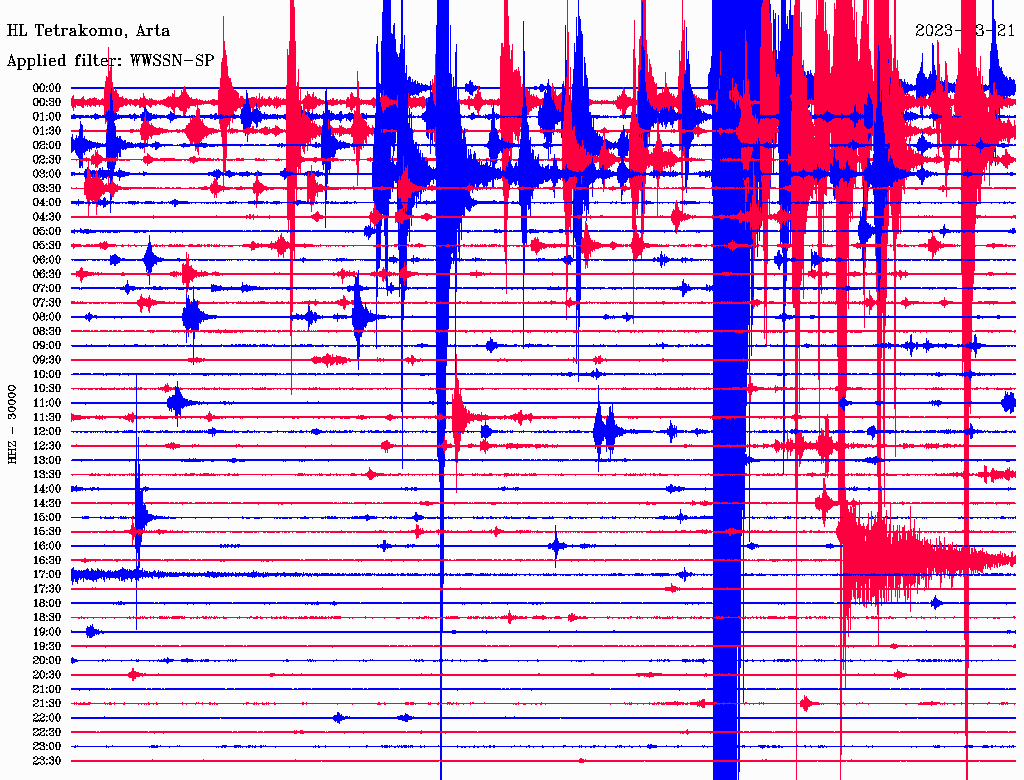Select the 04:30 time label

click(x=47, y=217)
